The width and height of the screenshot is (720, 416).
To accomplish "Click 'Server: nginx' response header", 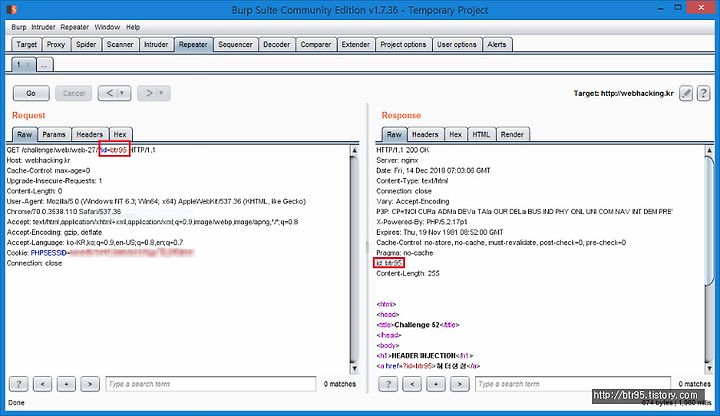I will click(397, 160).
